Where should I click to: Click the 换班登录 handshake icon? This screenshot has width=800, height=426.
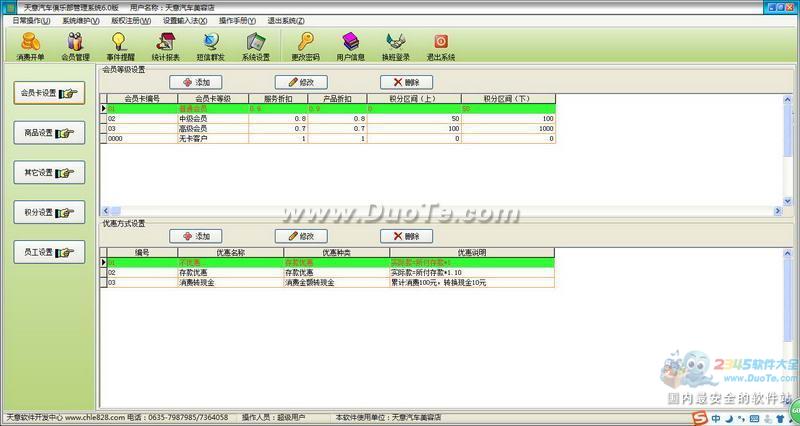tap(396, 45)
